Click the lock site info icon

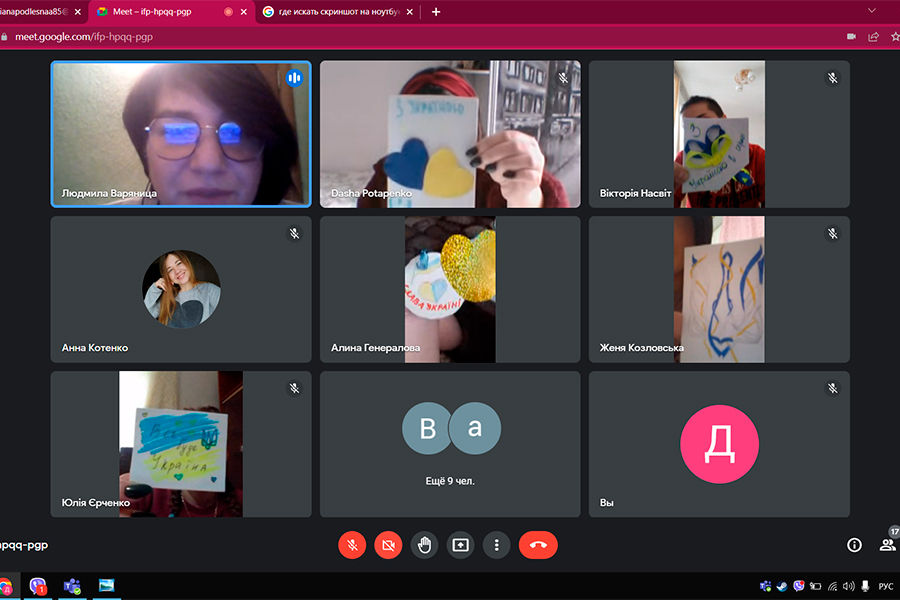coord(5,37)
